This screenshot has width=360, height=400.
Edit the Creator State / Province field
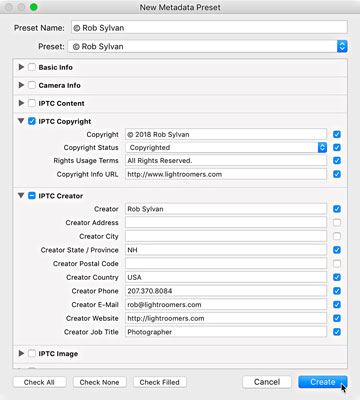226,250
